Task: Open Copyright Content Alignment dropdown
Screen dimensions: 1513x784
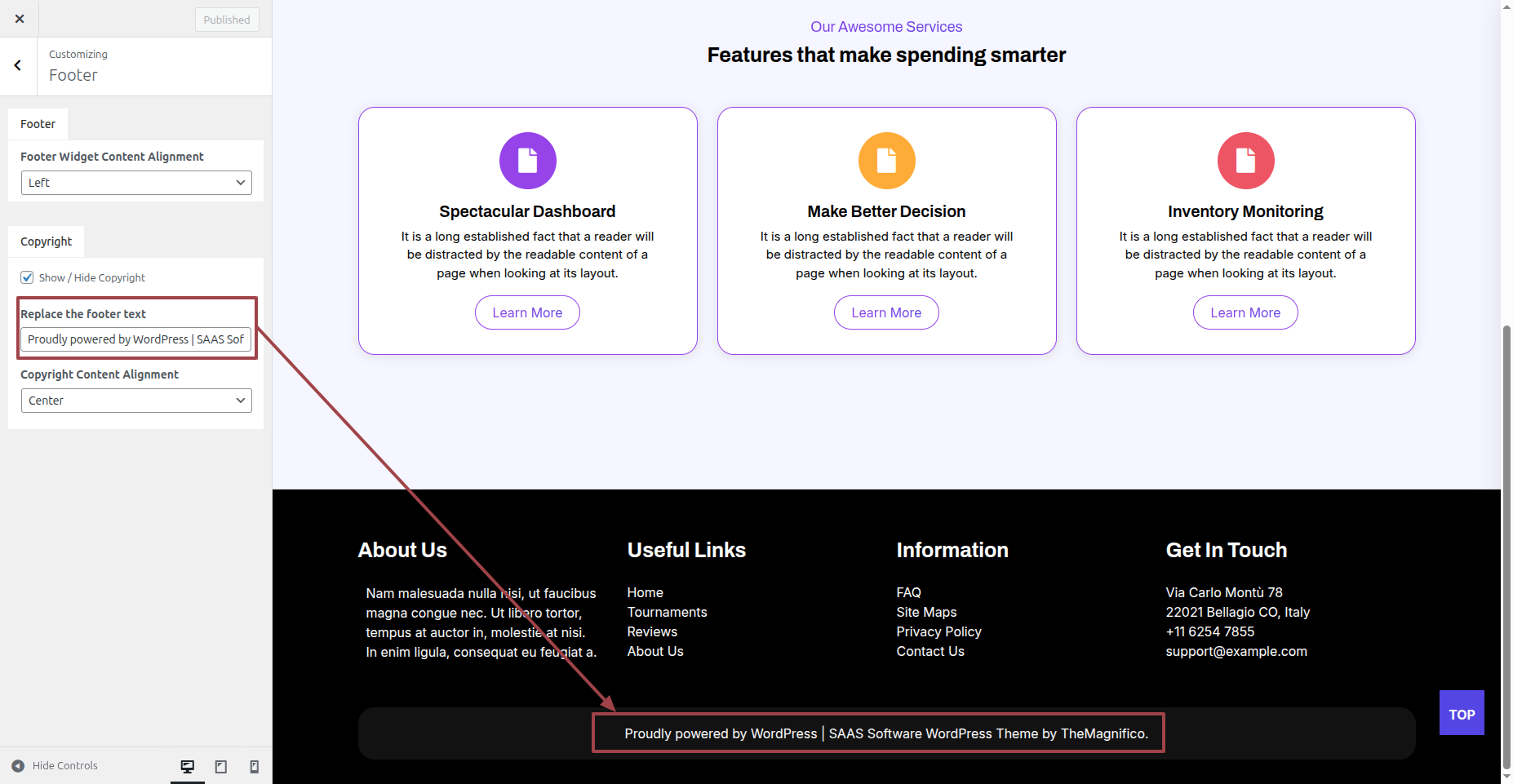Action: (136, 401)
